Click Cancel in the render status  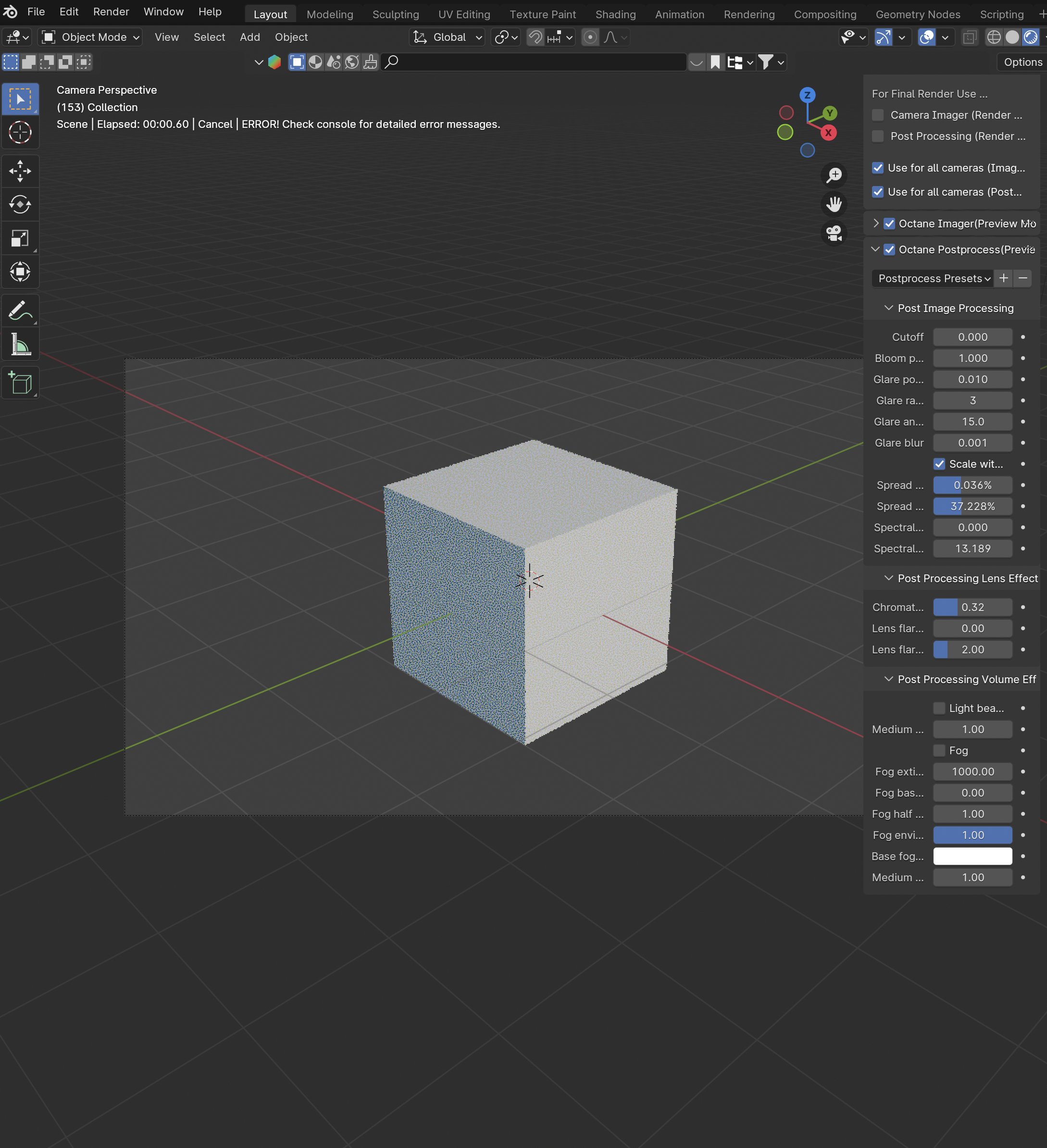215,124
